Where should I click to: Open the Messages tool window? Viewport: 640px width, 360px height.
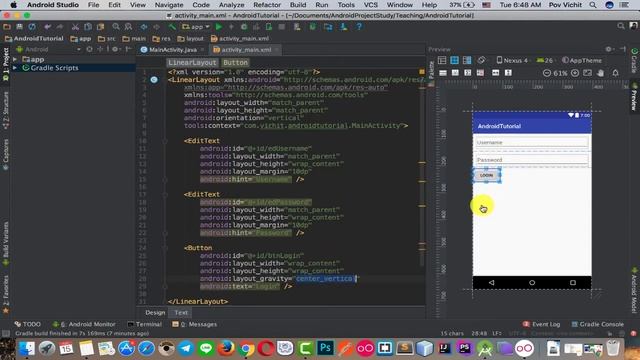[194, 324]
